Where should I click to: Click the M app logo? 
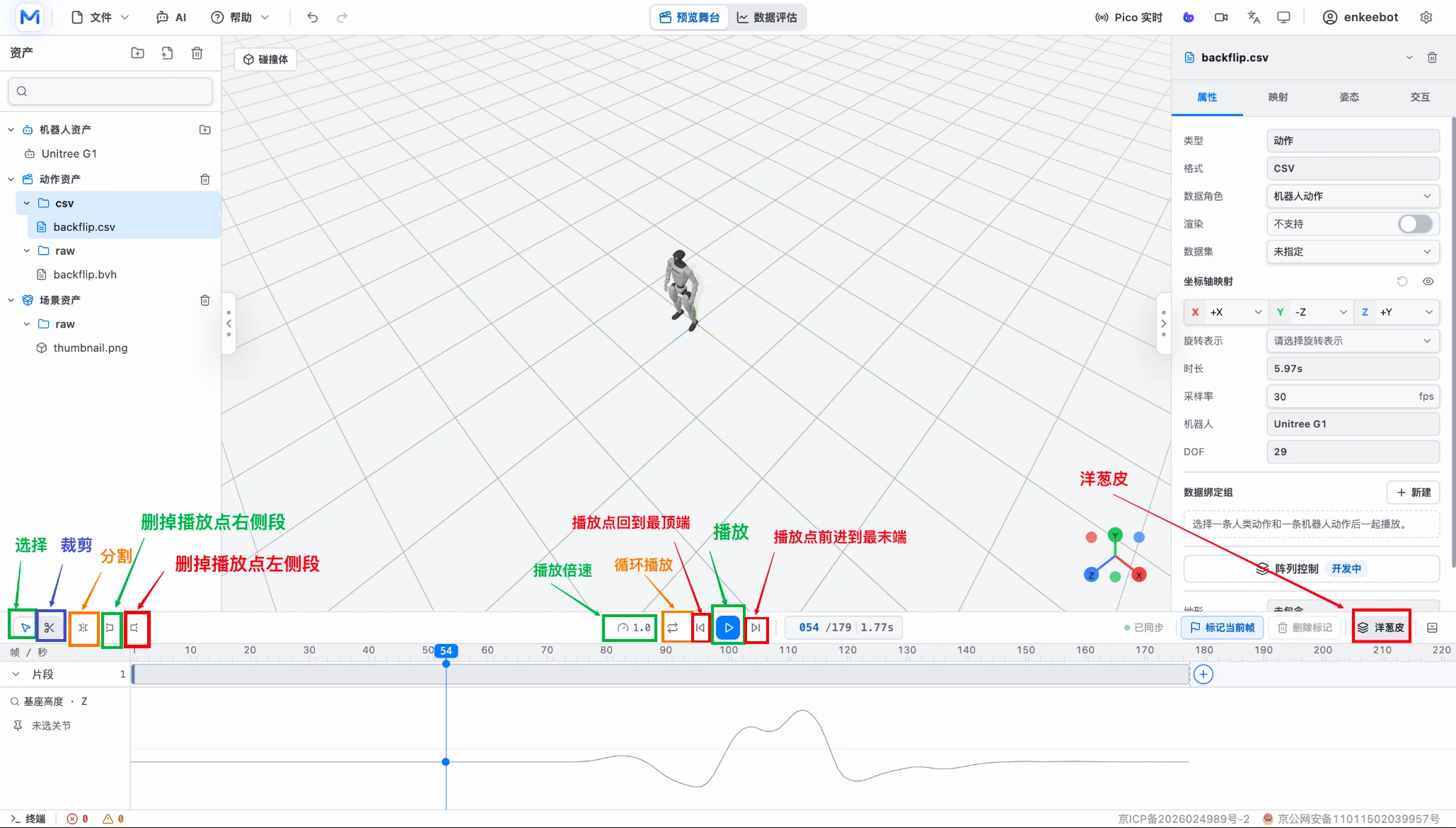(x=30, y=17)
